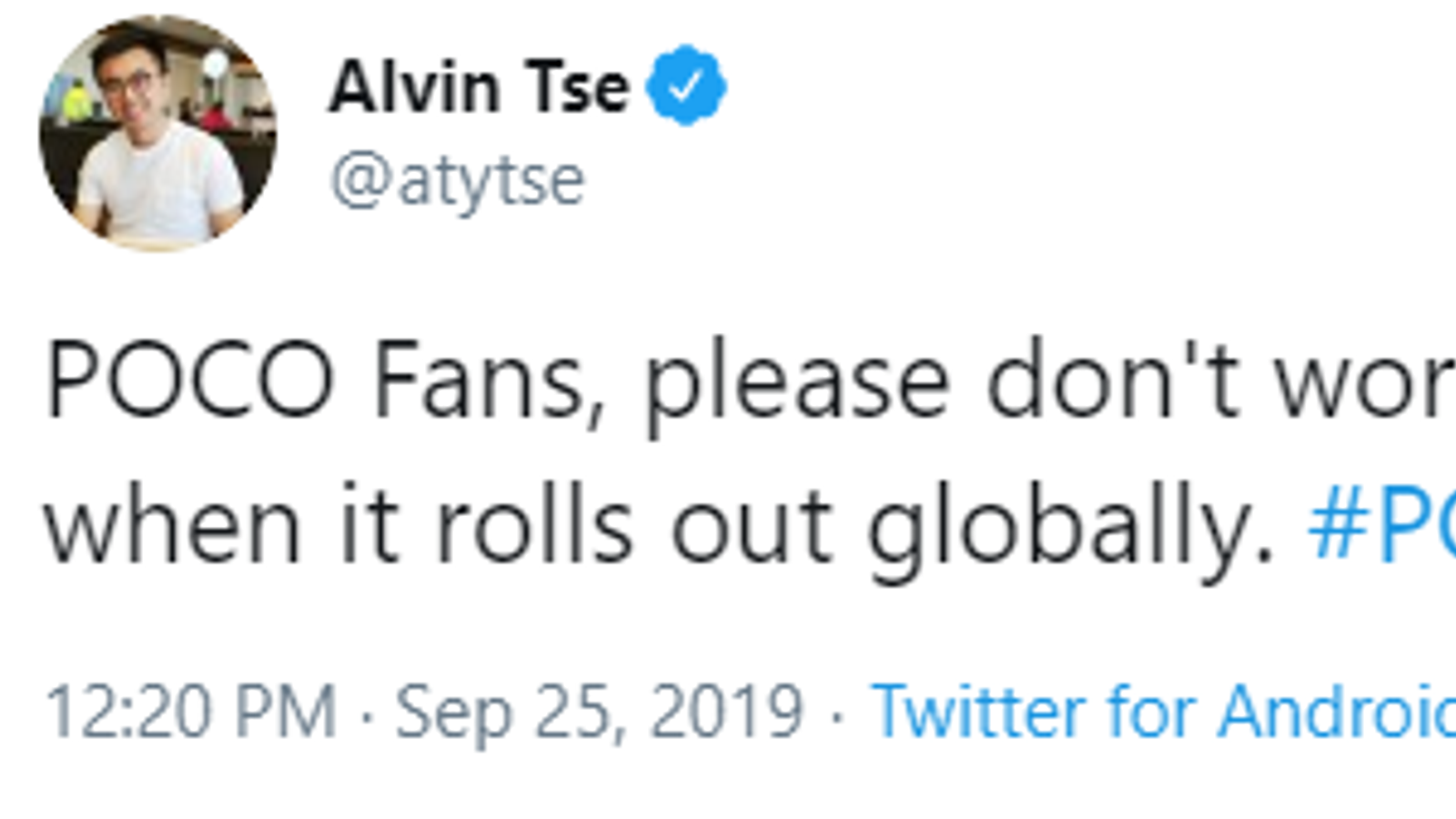The image size is (1456, 819).
Task: Click the word "it" in the tweet
Action: click(369, 528)
